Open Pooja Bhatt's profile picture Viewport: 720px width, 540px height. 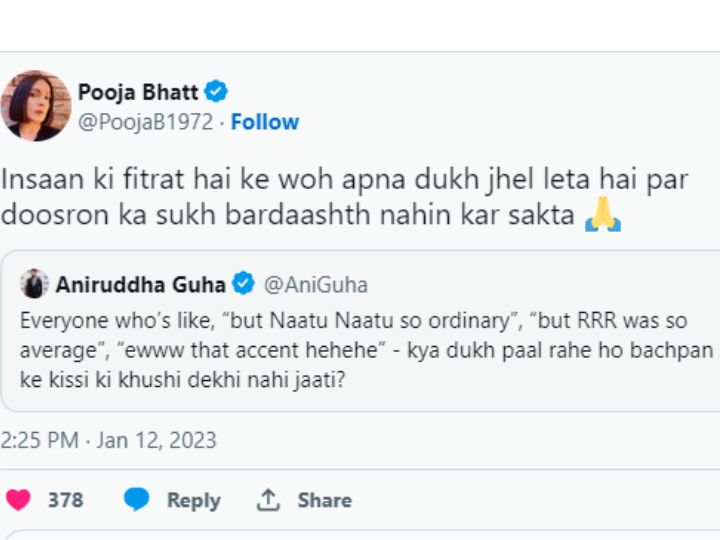(x=36, y=106)
